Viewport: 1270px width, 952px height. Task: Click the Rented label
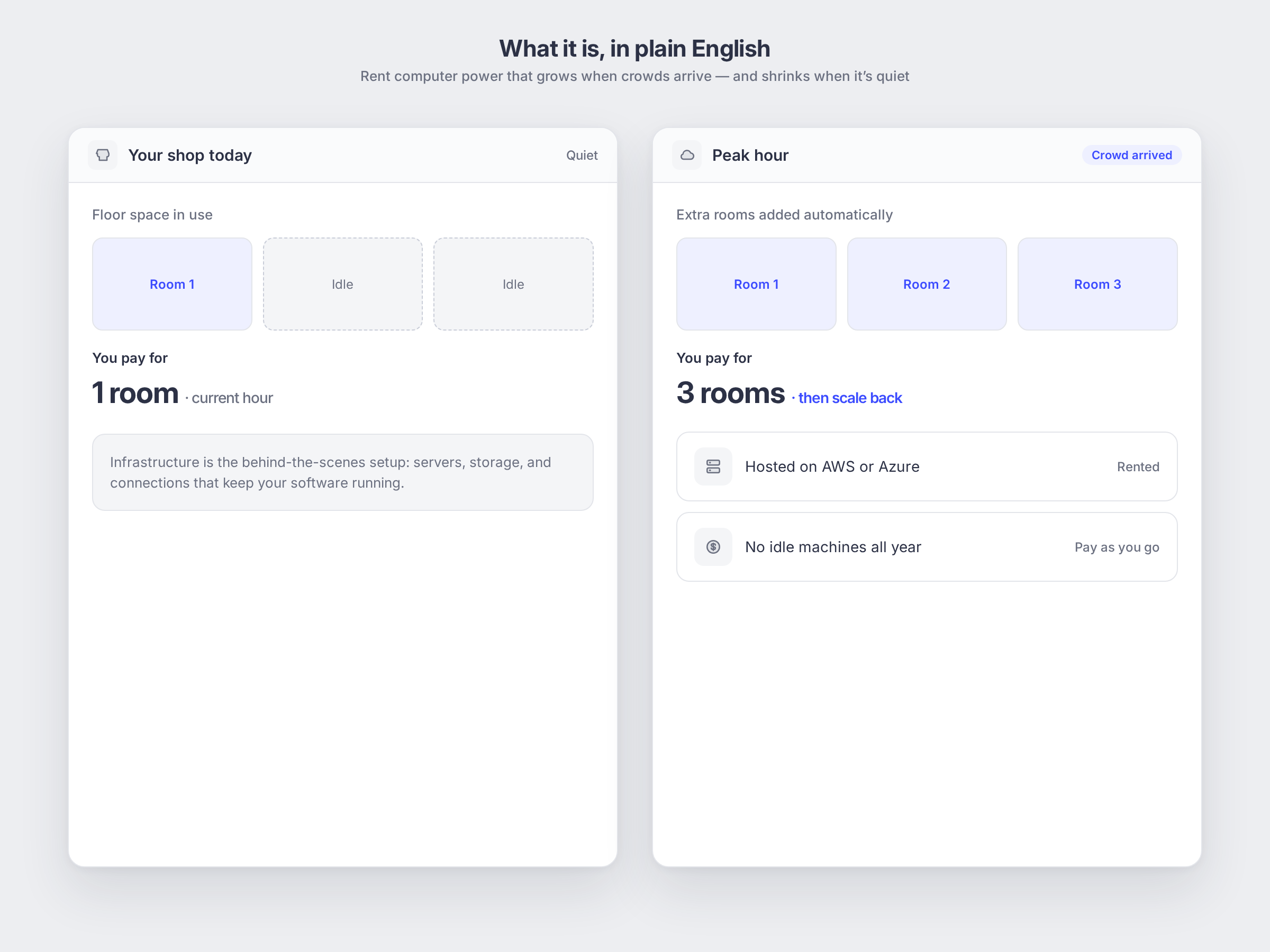pyautogui.click(x=1138, y=466)
